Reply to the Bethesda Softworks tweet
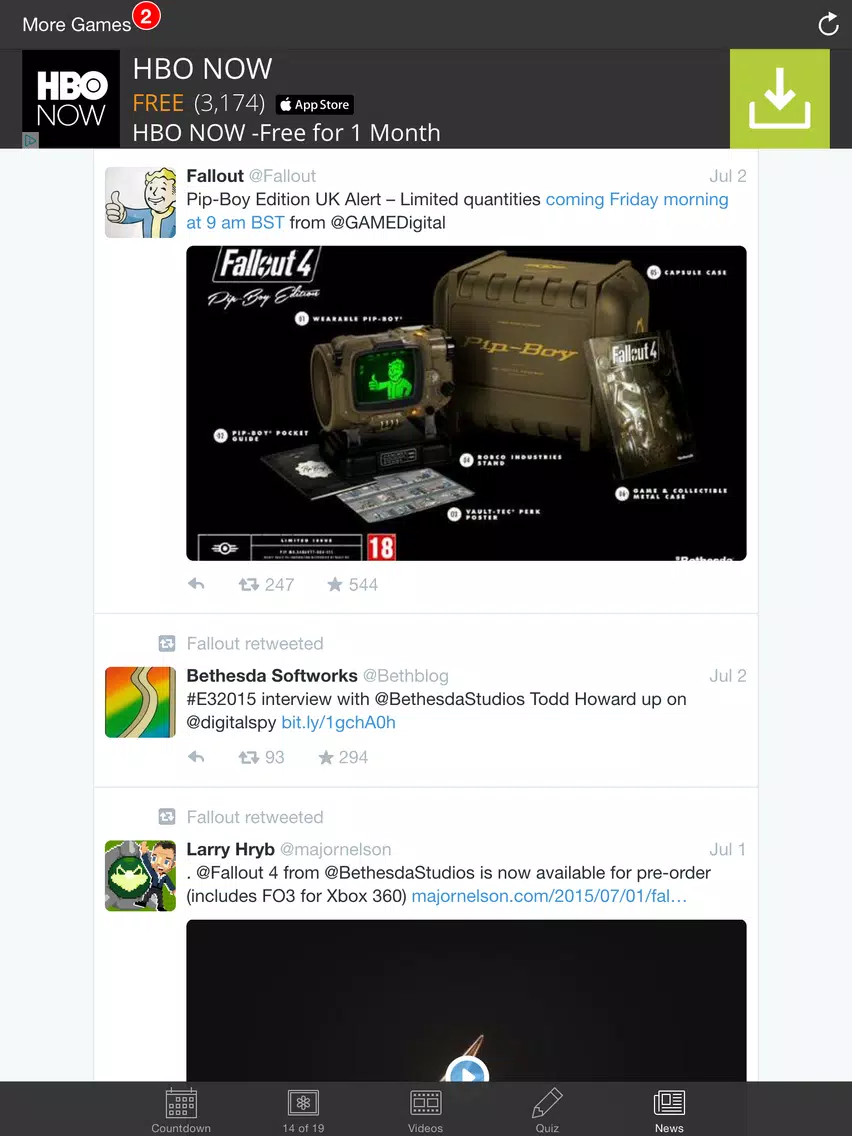Image resolution: width=852 pixels, height=1136 pixels. 196,757
